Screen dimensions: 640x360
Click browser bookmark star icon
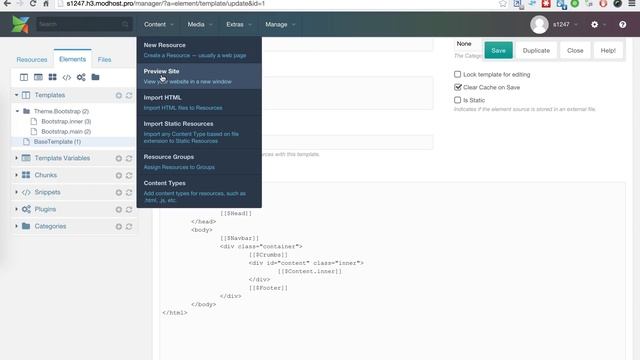(x=503, y=4)
